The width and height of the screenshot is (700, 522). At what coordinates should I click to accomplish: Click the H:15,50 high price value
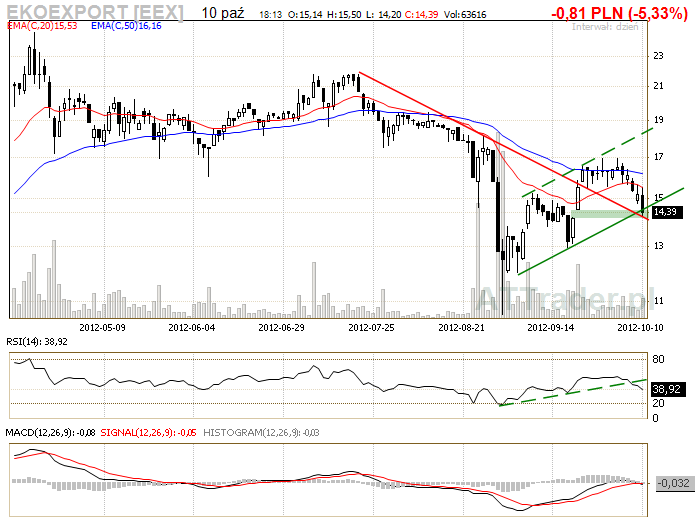(344, 15)
